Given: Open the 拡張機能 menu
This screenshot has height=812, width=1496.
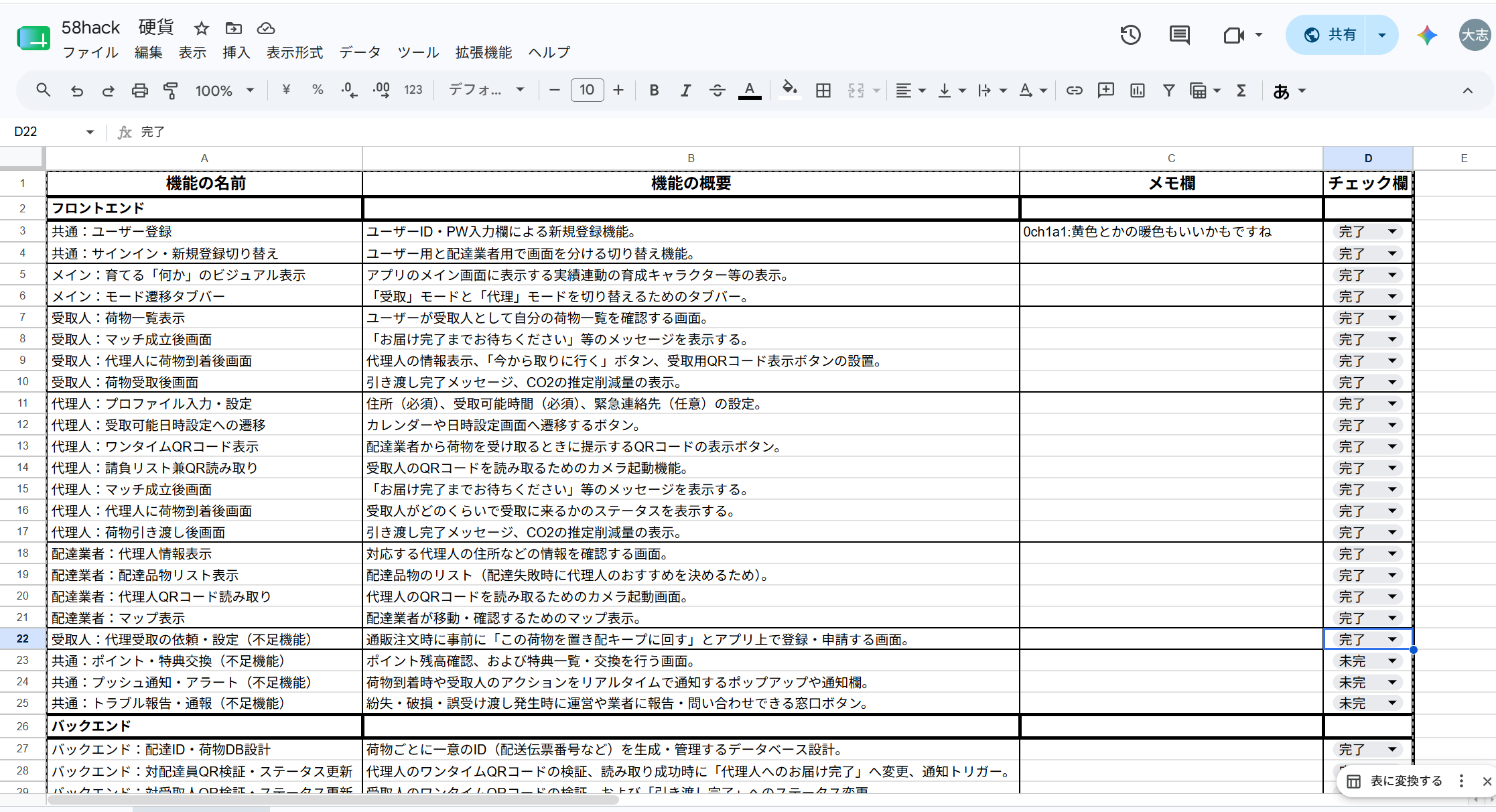Looking at the screenshot, I should click(x=484, y=52).
